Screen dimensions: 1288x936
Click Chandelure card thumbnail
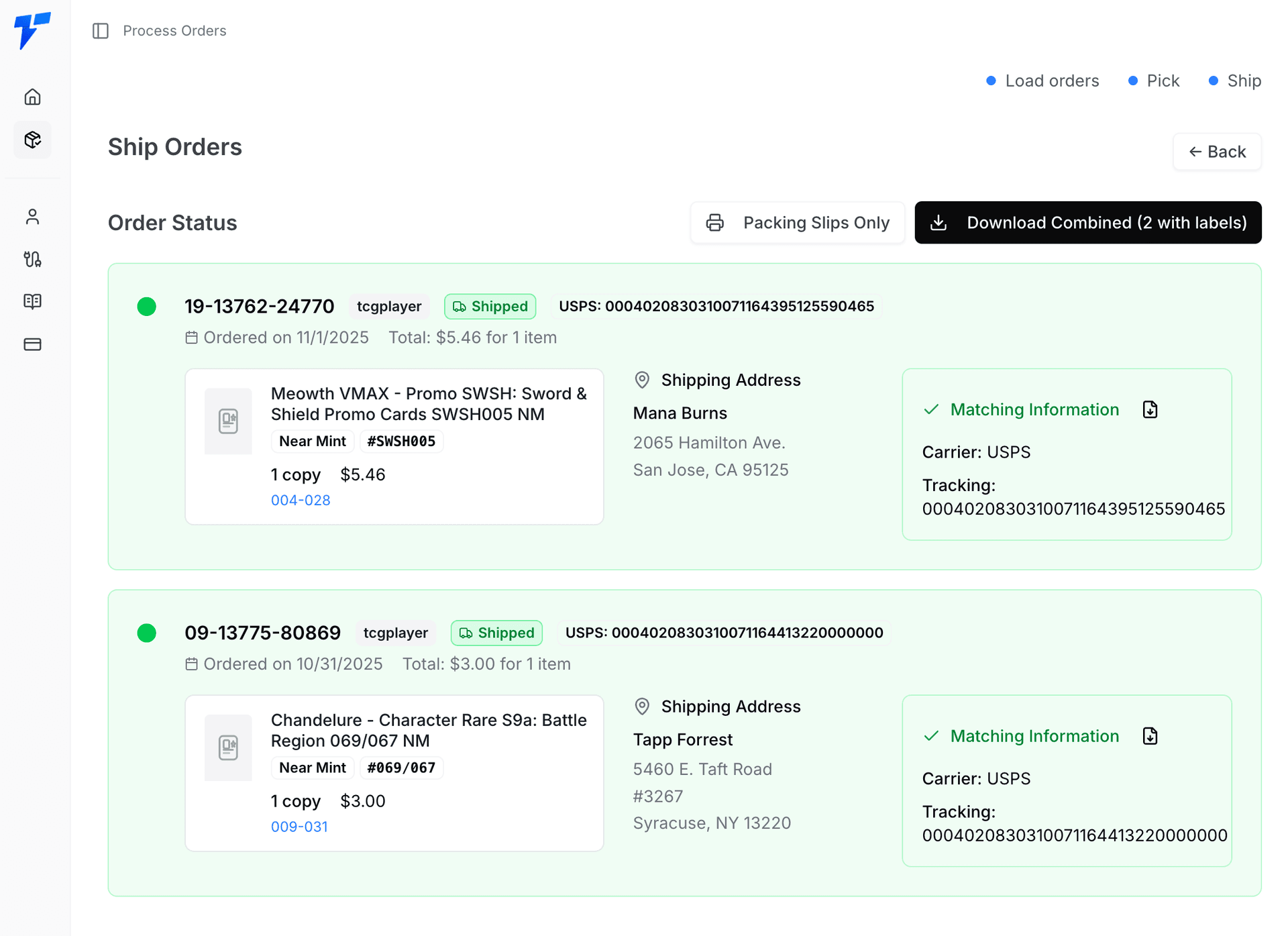[228, 747]
